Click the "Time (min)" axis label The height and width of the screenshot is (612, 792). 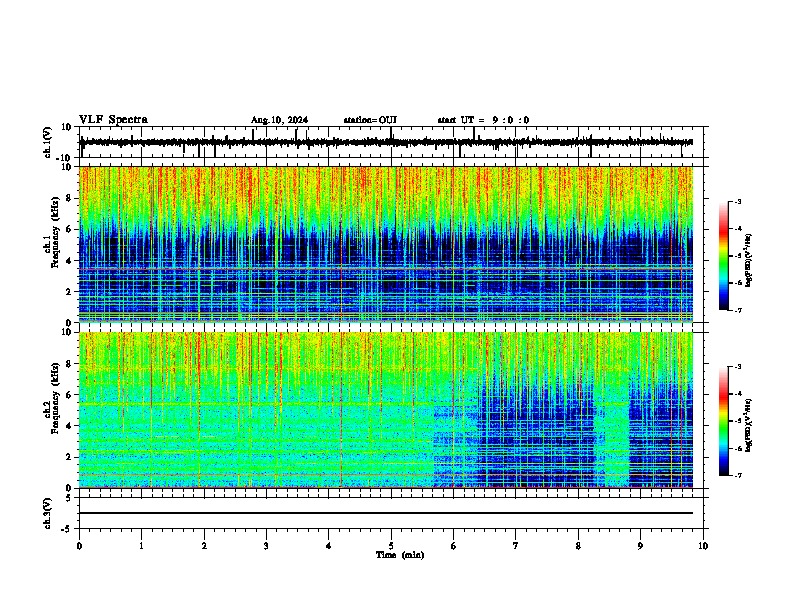(400, 555)
